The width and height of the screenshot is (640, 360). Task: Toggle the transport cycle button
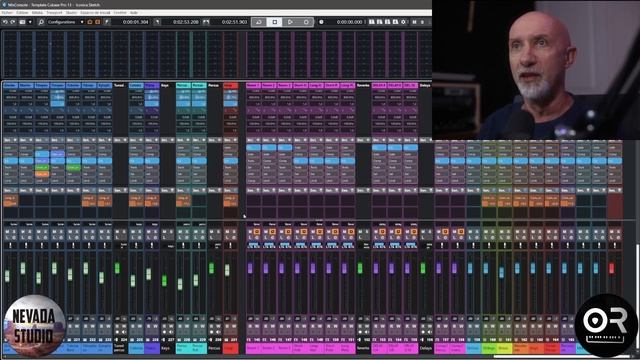click(x=259, y=22)
